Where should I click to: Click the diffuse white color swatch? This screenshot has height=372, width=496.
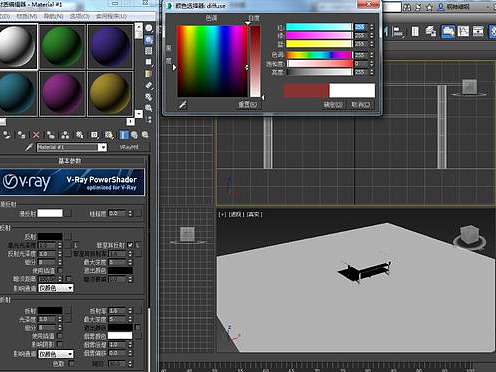(x=50, y=213)
